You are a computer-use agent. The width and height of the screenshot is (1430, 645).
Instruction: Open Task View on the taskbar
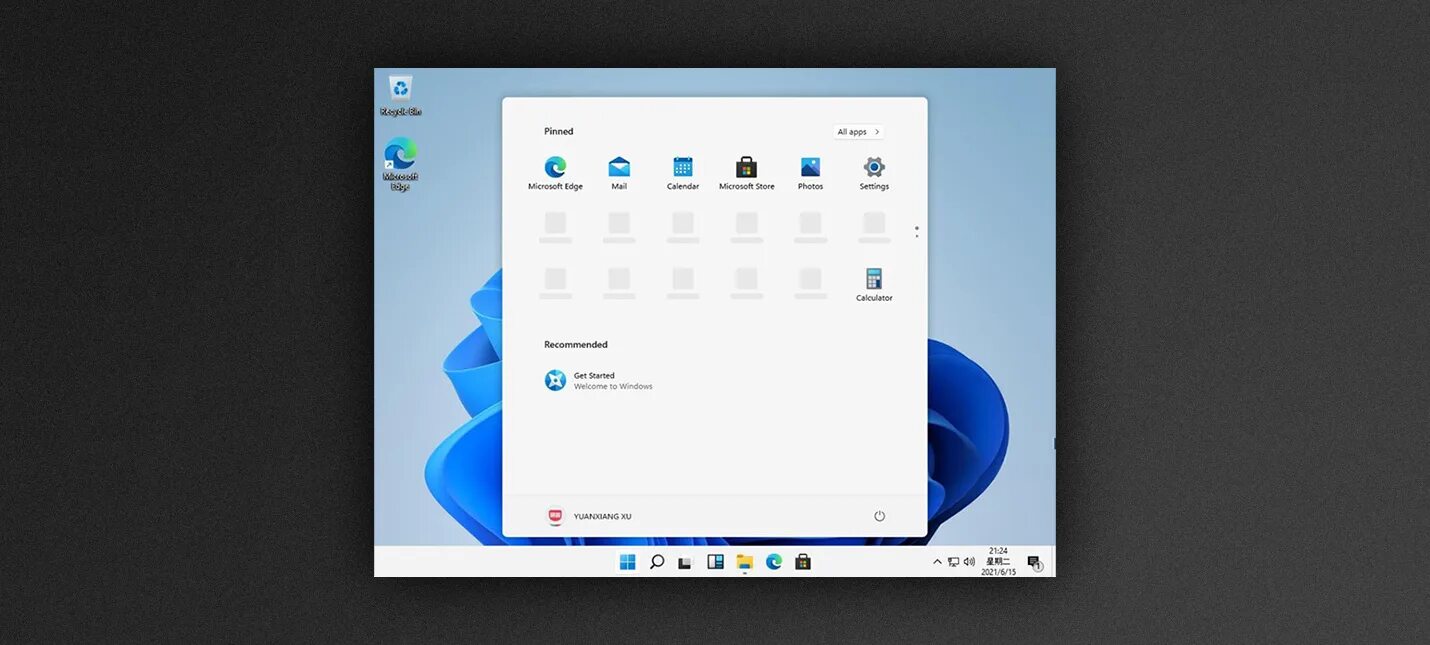pos(685,563)
